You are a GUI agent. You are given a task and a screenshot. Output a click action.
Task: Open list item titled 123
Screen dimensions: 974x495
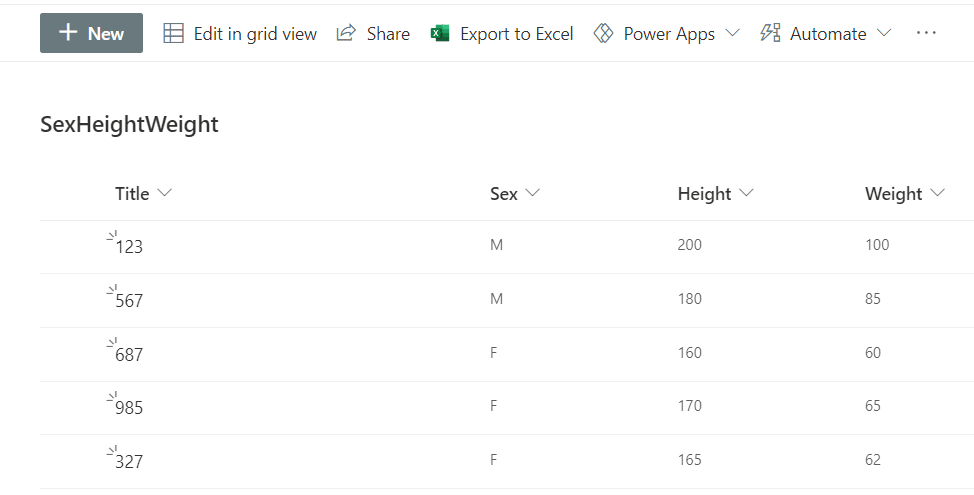point(129,246)
